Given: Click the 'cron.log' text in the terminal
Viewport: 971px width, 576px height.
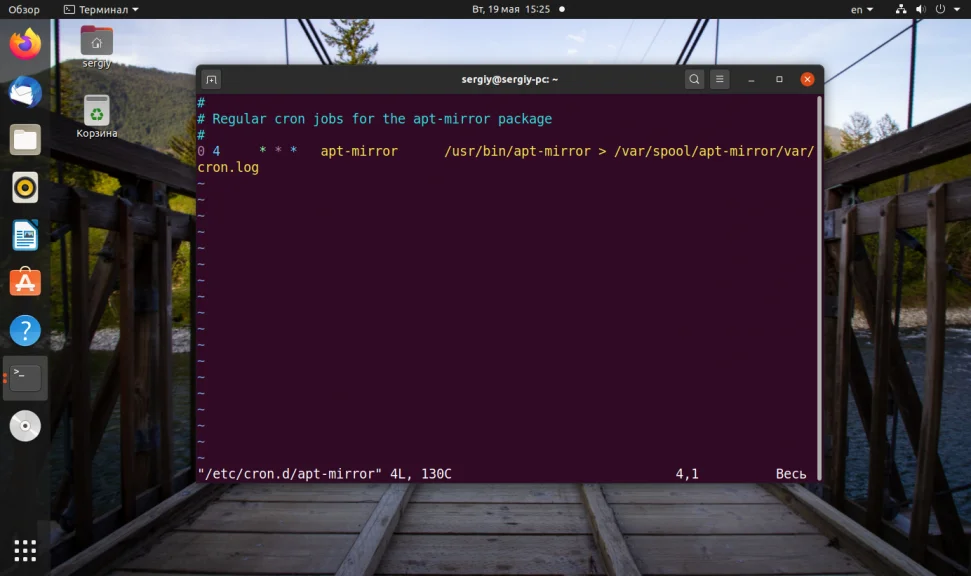Looking at the screenshot, I should (228, 167).
